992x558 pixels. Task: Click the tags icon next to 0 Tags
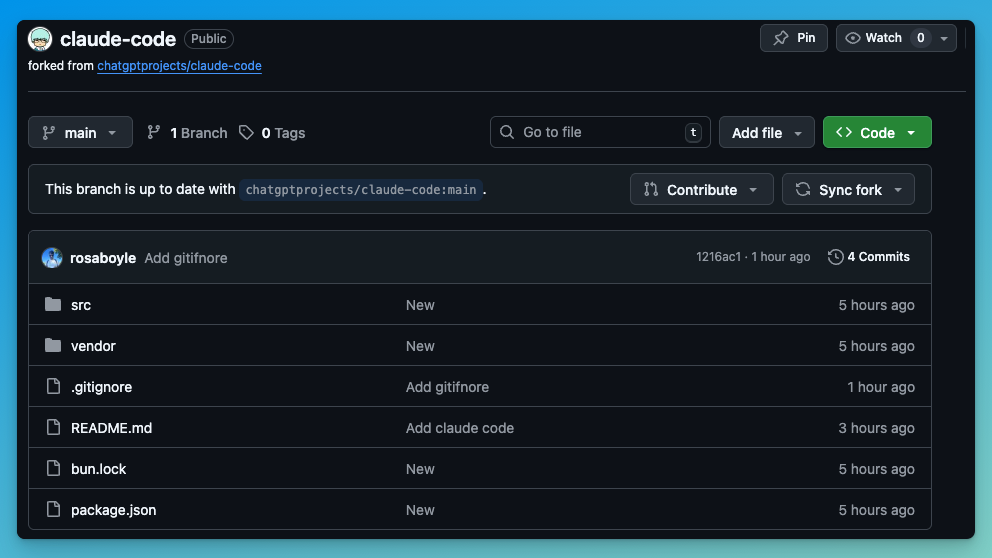coord(246,133)
